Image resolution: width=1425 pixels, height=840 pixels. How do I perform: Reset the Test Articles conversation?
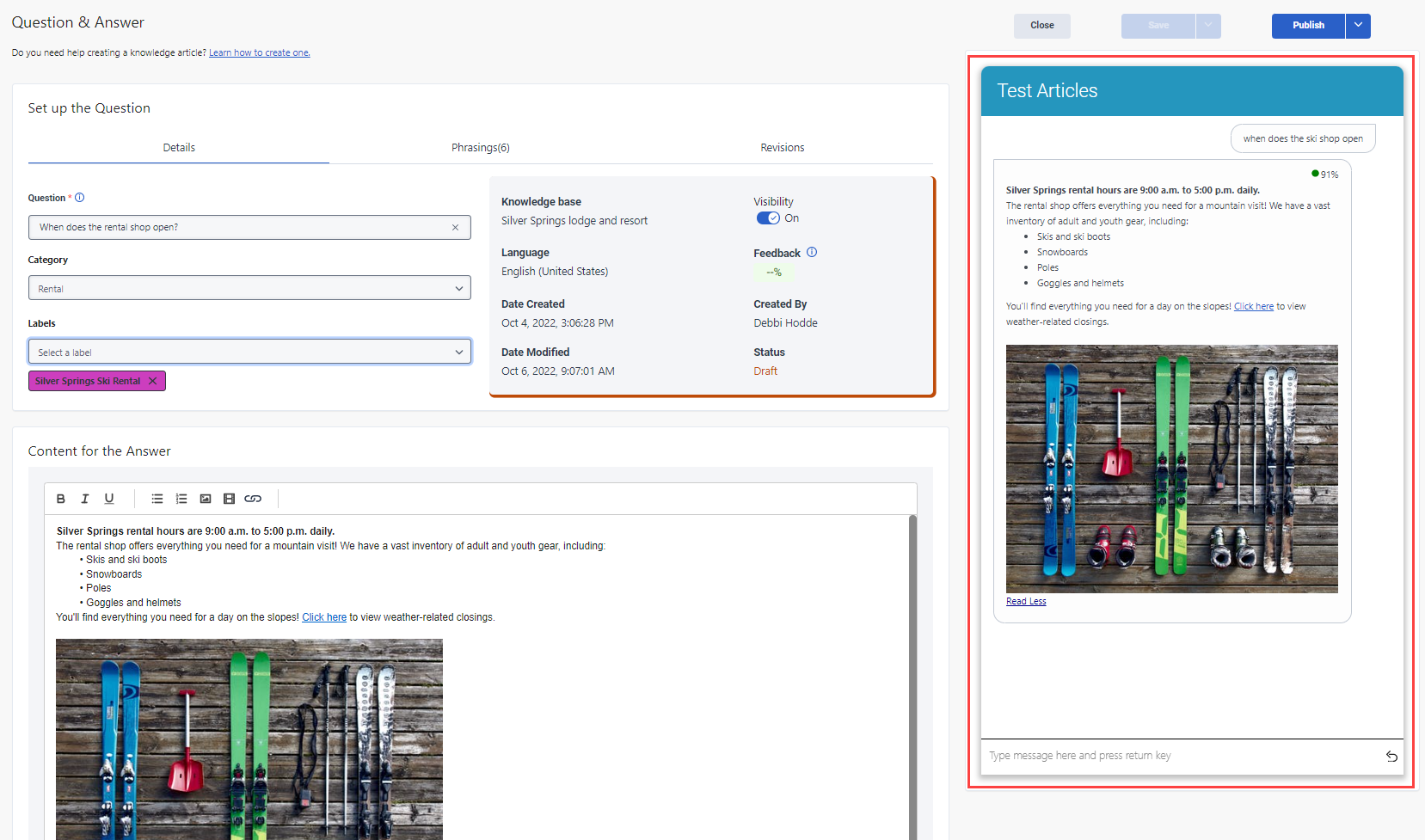(x=1391, y=756)
